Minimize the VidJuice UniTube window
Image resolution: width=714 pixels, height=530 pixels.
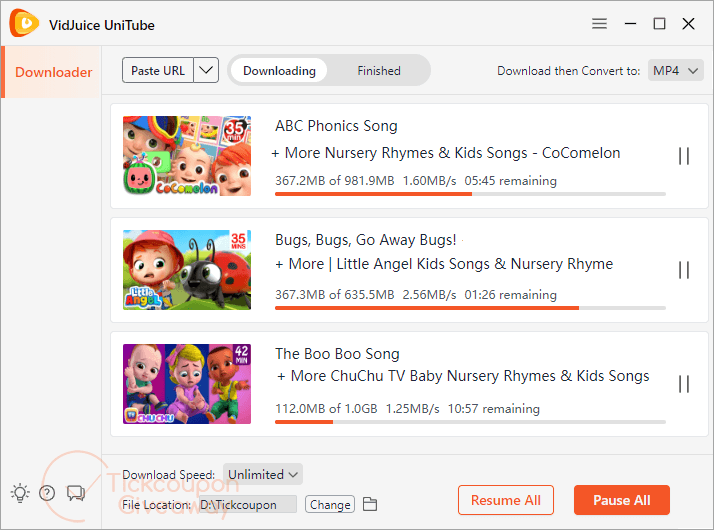click(630, 23)
